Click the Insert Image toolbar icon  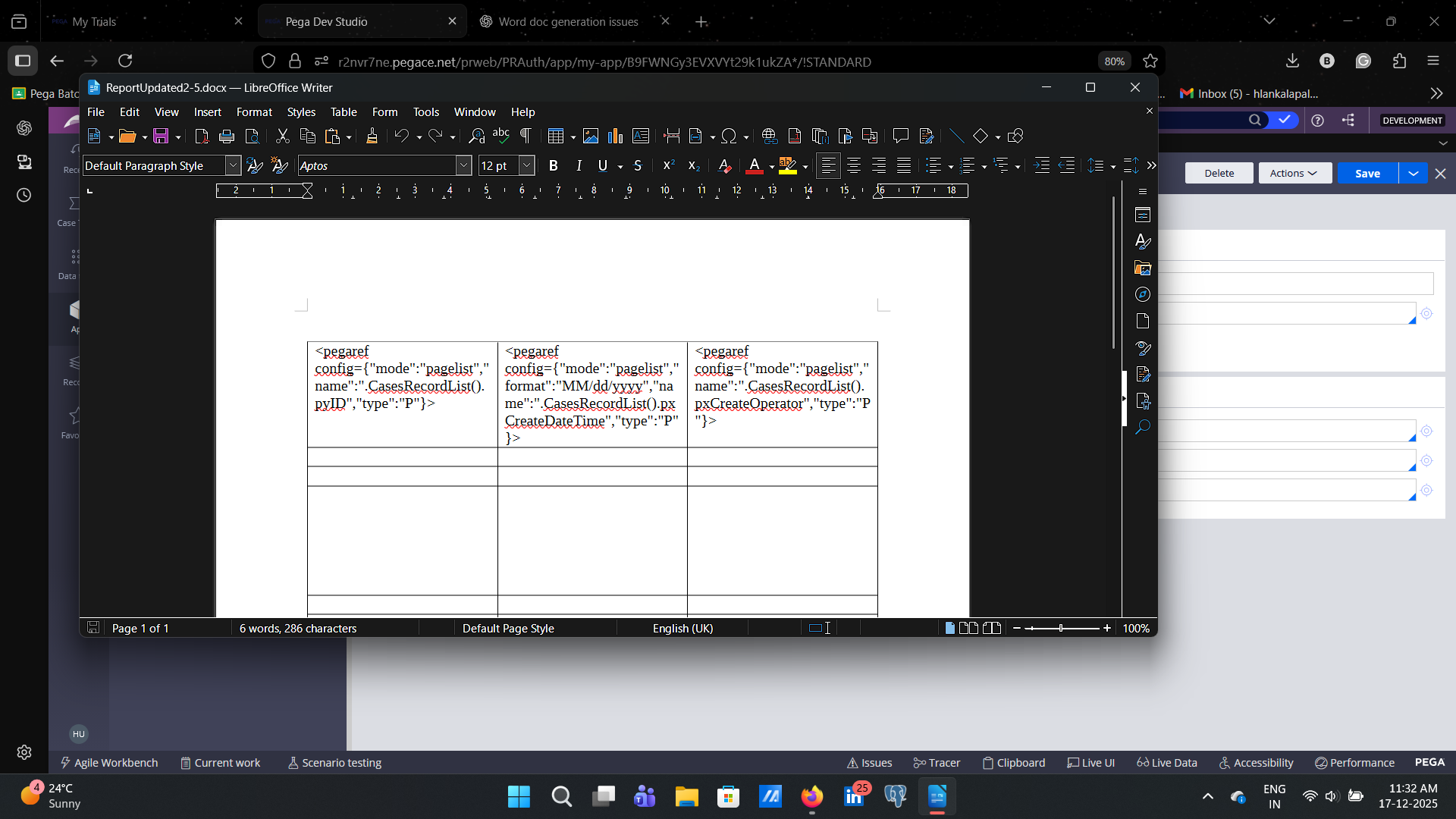tap(591, 136)
